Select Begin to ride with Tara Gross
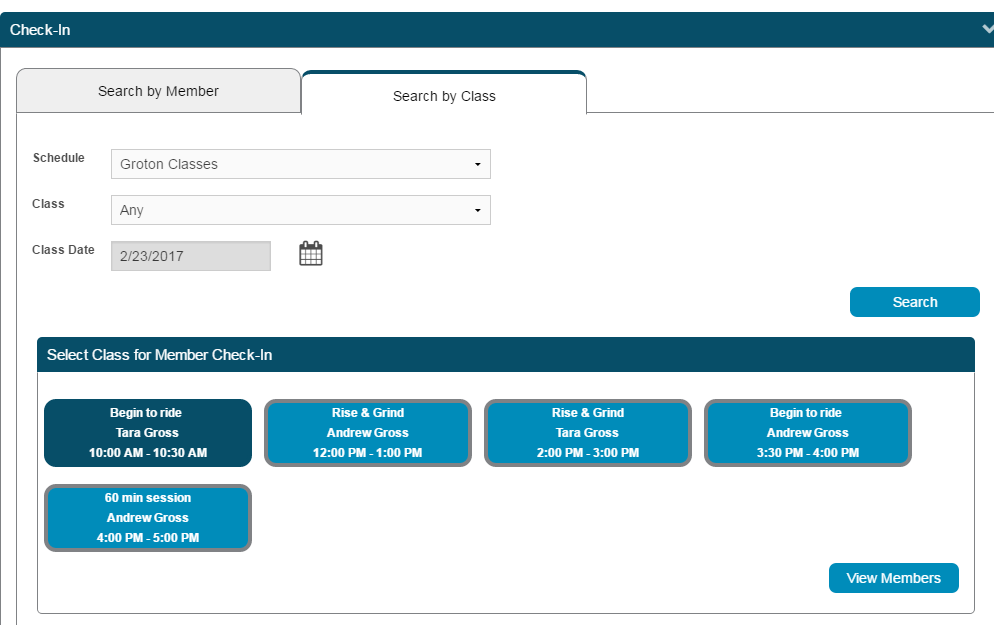Screen dimensions: 994x625 click(x=148, y=433)
